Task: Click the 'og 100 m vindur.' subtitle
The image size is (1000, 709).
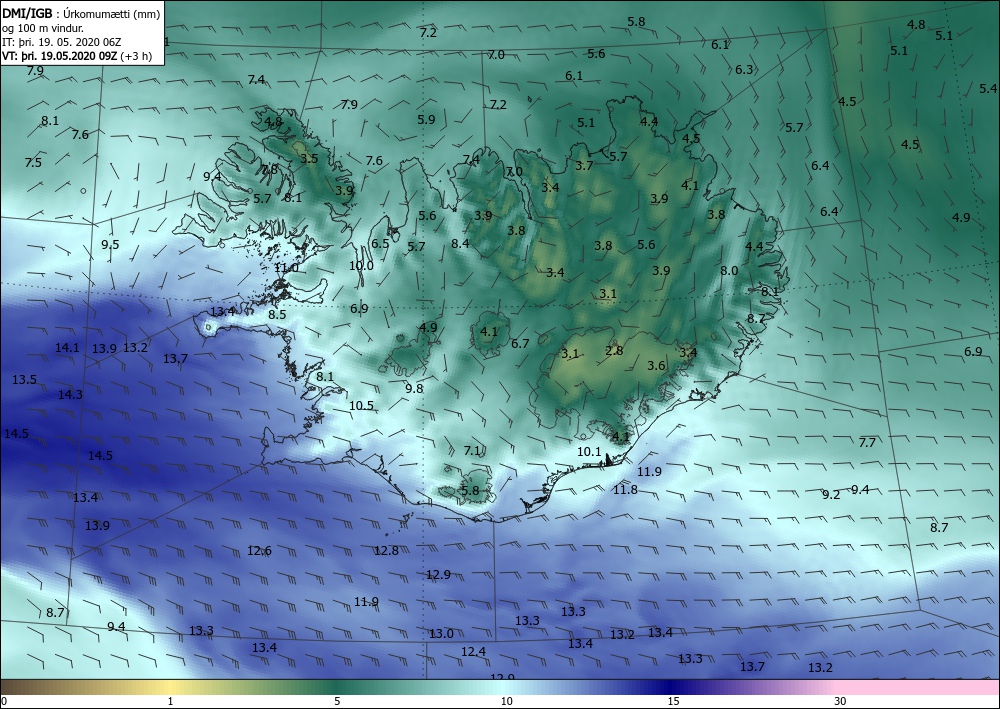Action: tap(43, 27)
